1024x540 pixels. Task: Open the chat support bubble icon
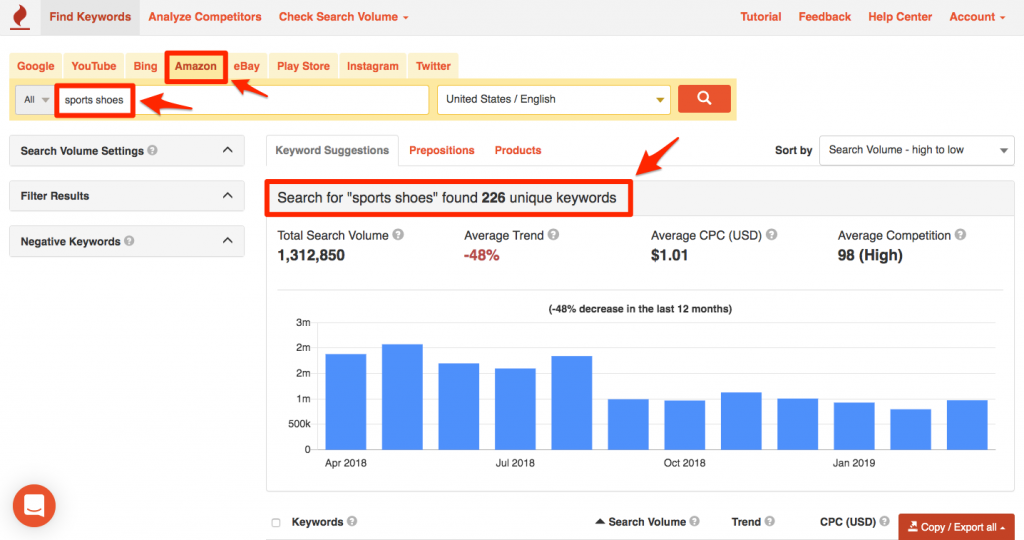[x=34, y=505]
